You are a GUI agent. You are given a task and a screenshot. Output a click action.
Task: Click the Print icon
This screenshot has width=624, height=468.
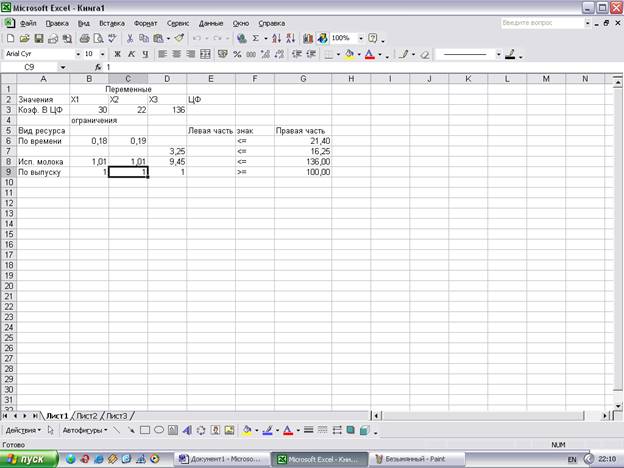tap(84, 38)
